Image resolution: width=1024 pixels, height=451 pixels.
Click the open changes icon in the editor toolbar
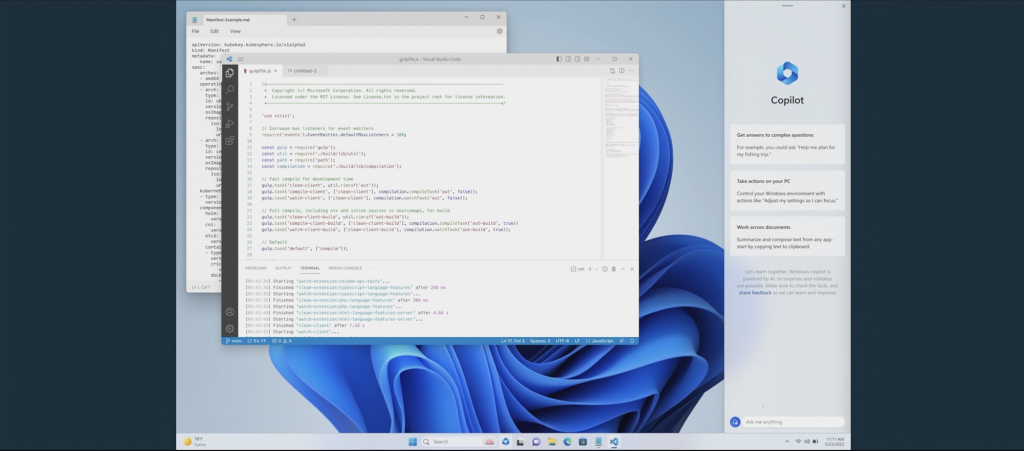pyautogui.click(x=613, y=70)
